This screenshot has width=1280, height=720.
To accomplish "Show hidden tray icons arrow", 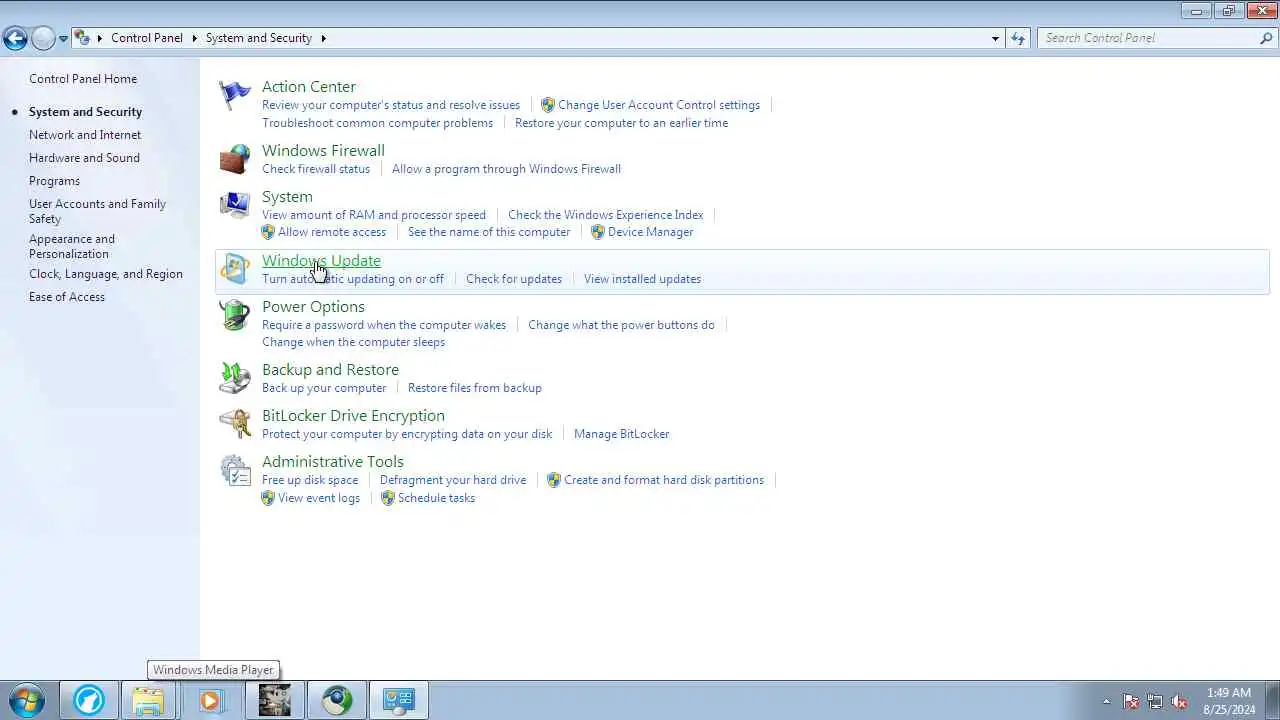I will click(x=1106, y=701).
